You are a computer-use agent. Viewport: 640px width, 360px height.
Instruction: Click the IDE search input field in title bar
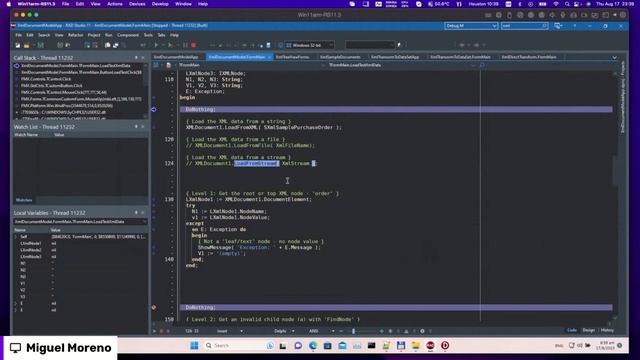coord(524,26)
